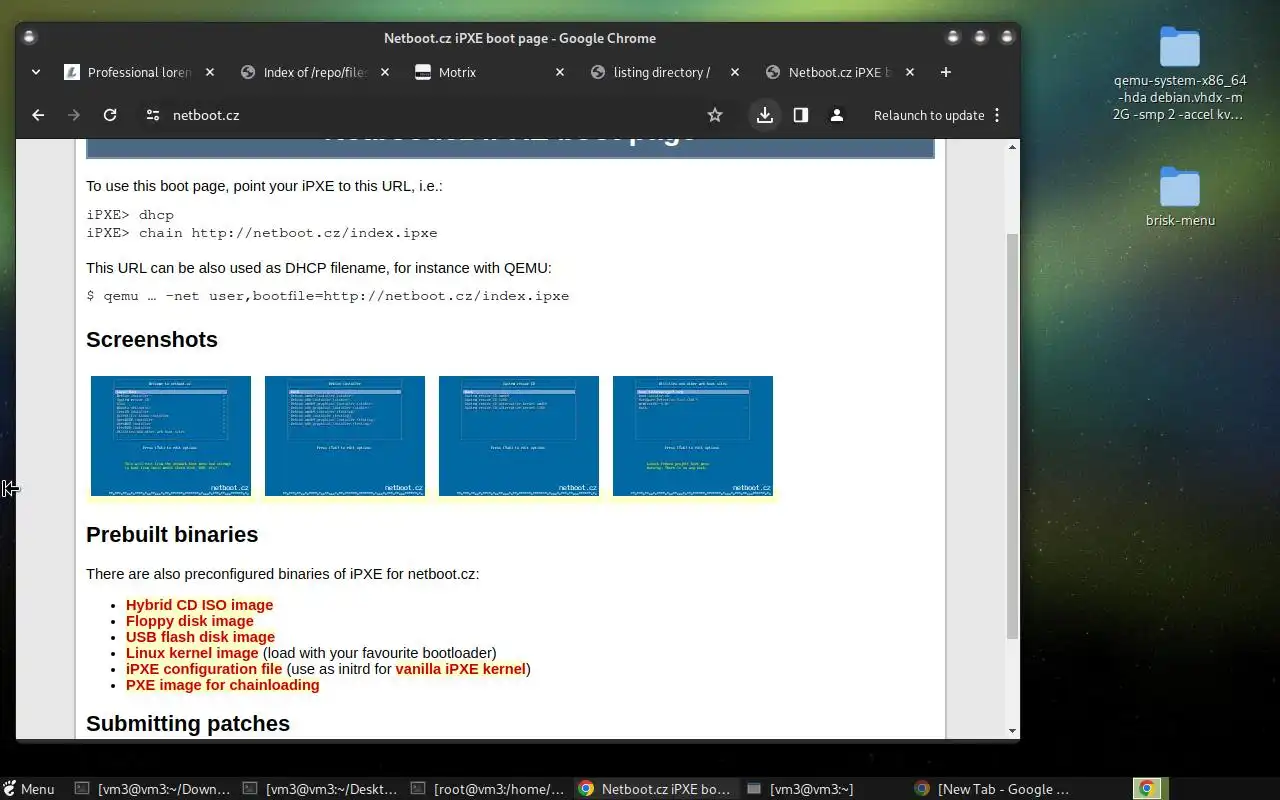This screenshot has width=1280, height=800.
Task: Open the Menu button on taskbar
Action: tap(29, 789)
